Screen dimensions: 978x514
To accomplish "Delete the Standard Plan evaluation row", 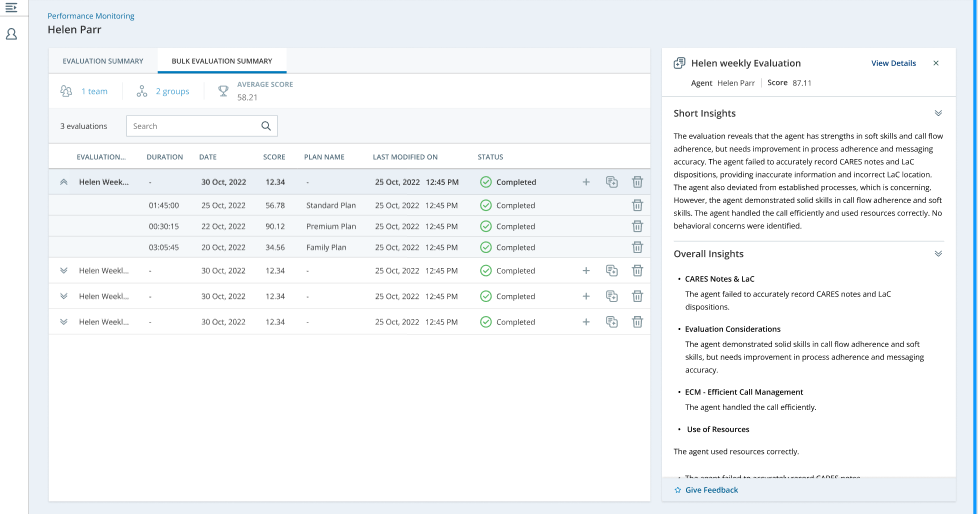I will click(637, 205).
